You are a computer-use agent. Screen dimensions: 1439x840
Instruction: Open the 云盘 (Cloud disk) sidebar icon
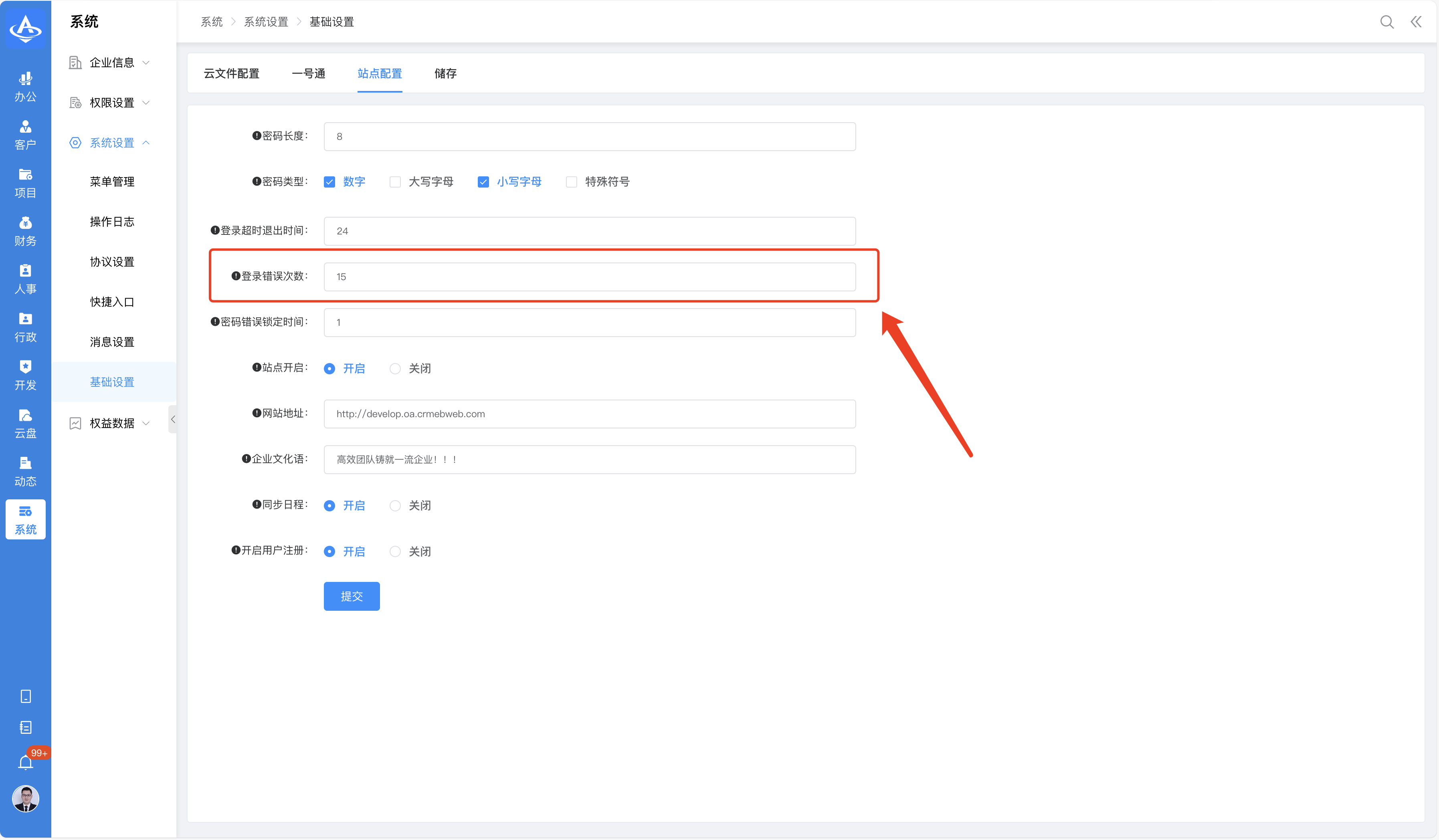point(25,424)
